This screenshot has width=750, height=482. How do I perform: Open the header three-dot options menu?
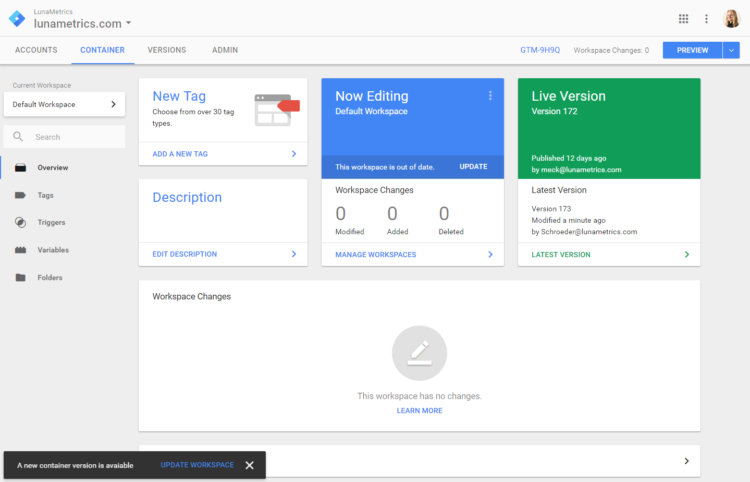pos(706,19)
